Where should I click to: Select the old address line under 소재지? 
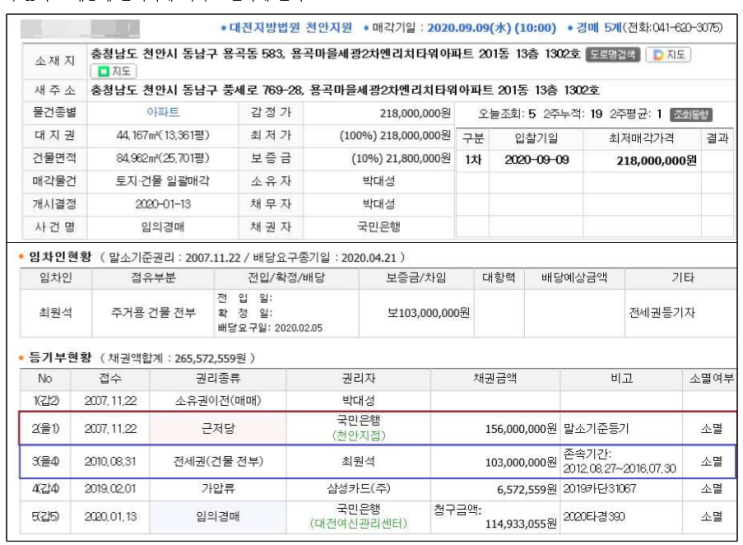point(335,54)
